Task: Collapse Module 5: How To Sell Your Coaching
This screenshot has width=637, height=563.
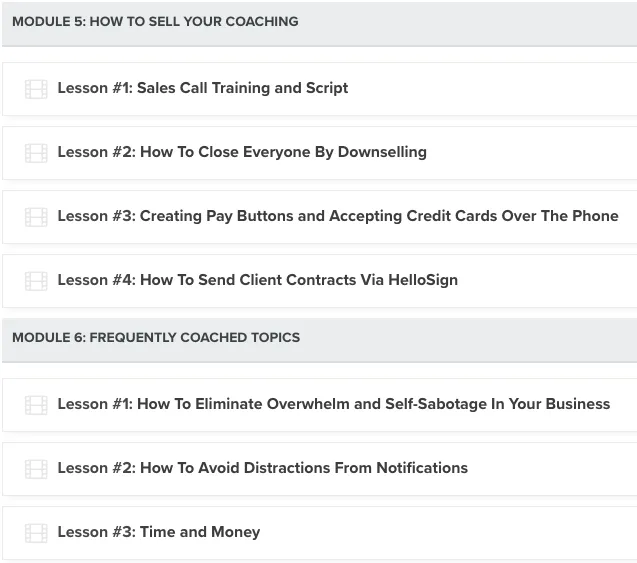Action: click(155, 21)
